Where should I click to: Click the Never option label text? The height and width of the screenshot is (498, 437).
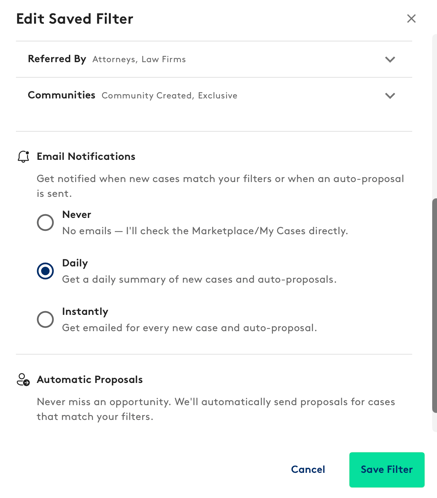[77, 214]
